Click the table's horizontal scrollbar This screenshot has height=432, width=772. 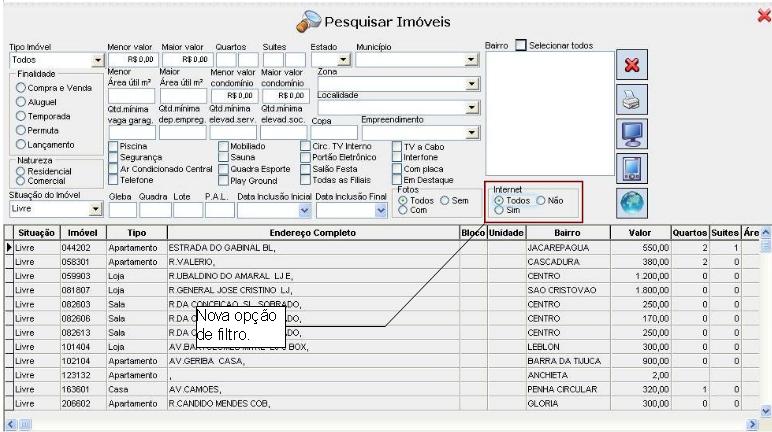click(x=380, y=425)
